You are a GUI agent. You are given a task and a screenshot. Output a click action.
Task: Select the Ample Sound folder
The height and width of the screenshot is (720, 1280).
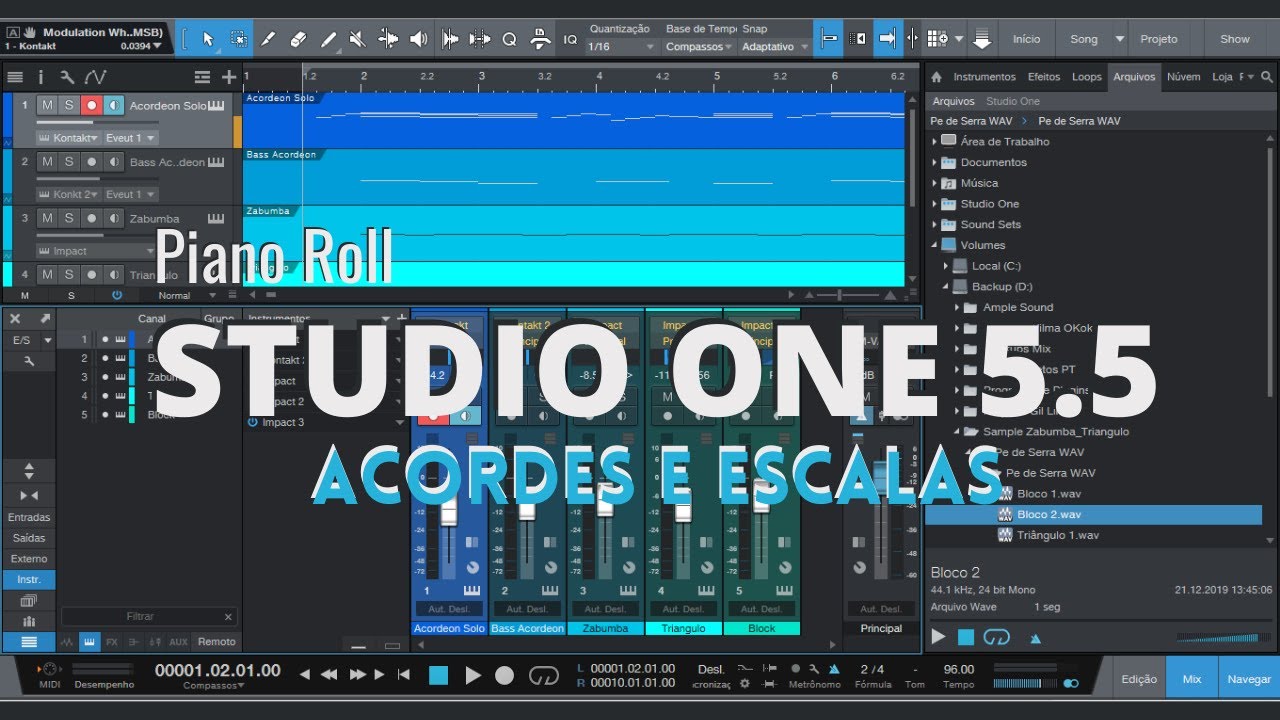coord(1018,308)
